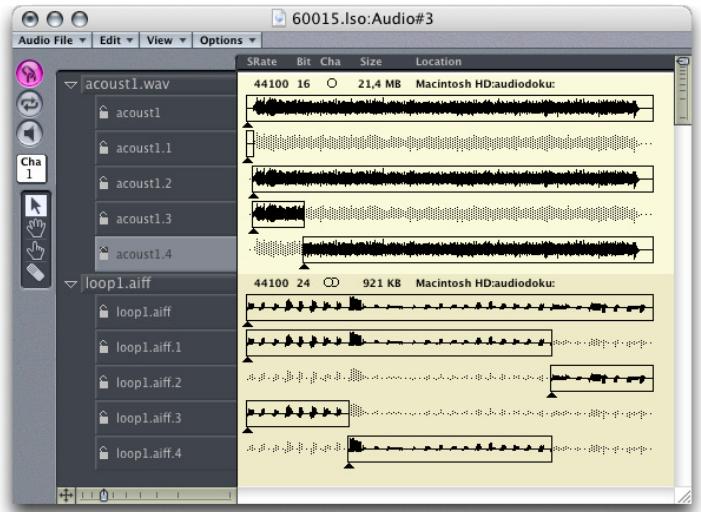Select the eraser tool
Screen dimensions: 701x512
point(35,272)
